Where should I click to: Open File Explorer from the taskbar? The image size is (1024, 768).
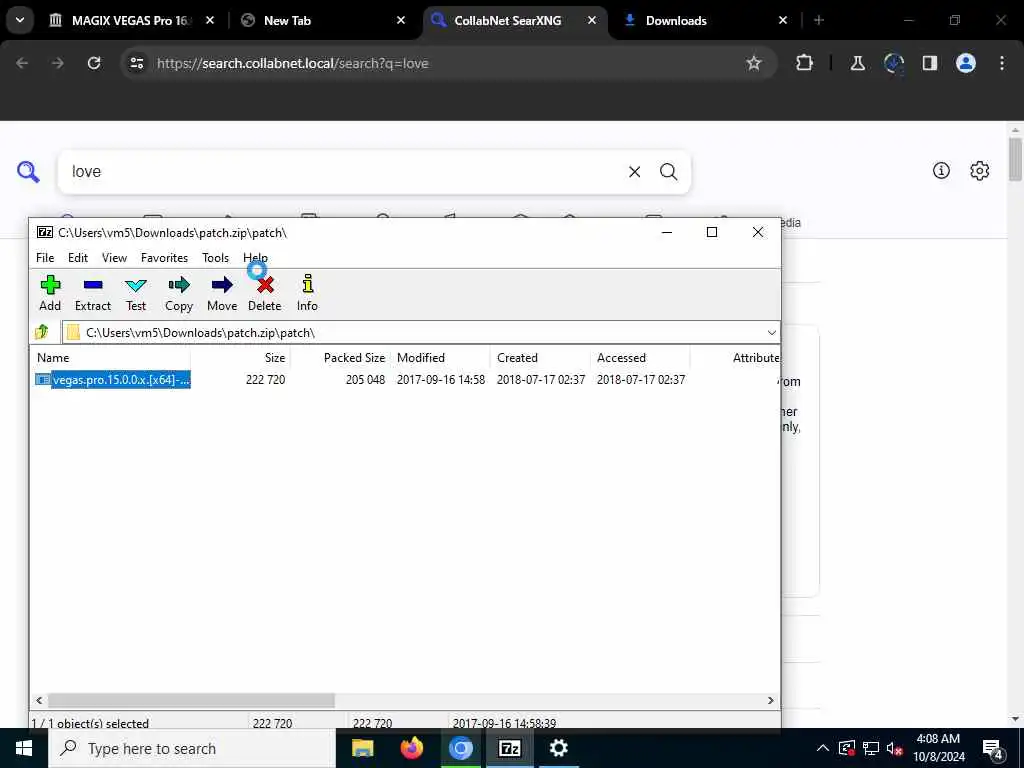pos(362,748)
